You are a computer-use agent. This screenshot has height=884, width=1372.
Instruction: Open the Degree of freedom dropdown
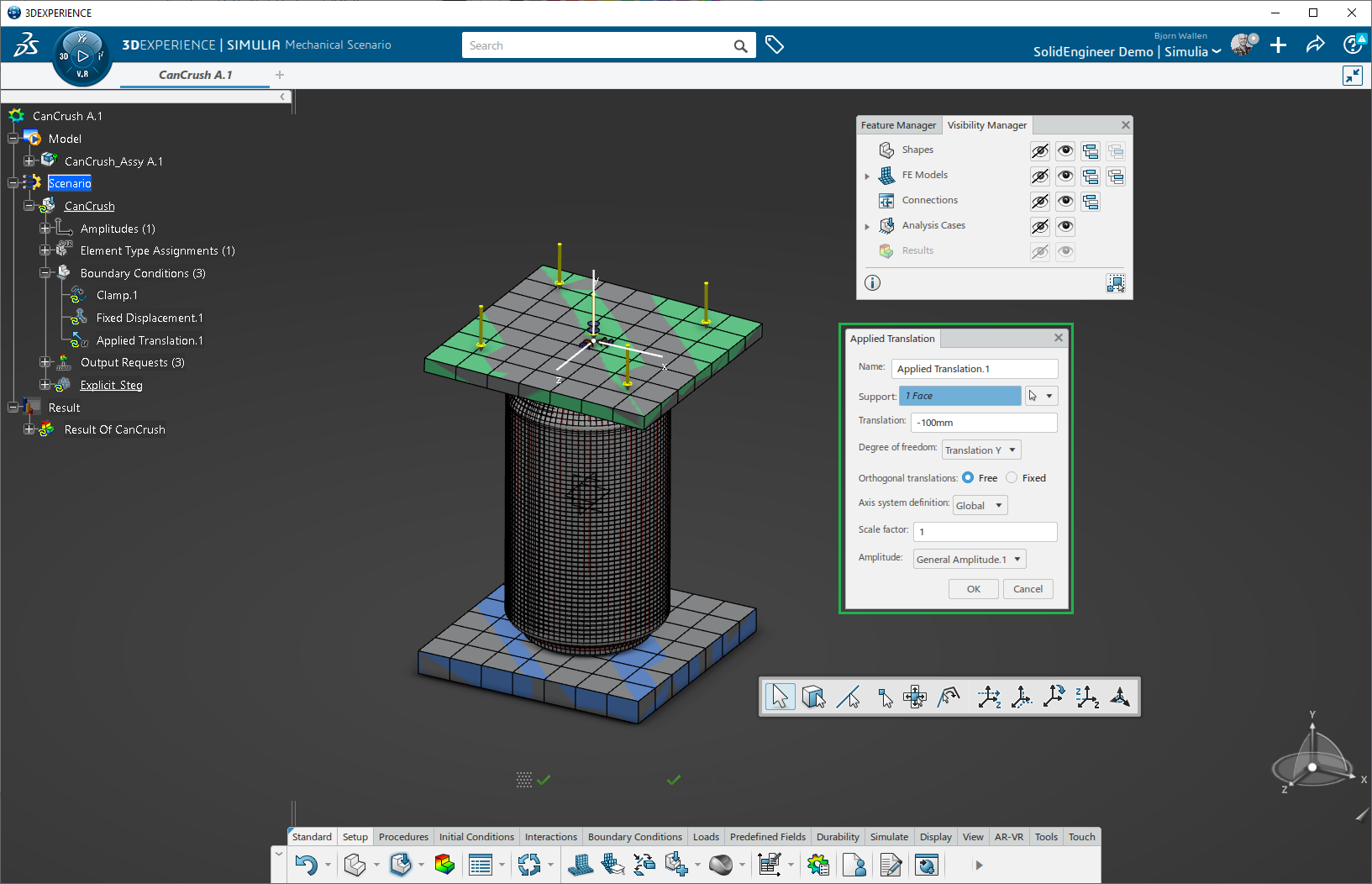pyautogui.click(x=981, y=450)
